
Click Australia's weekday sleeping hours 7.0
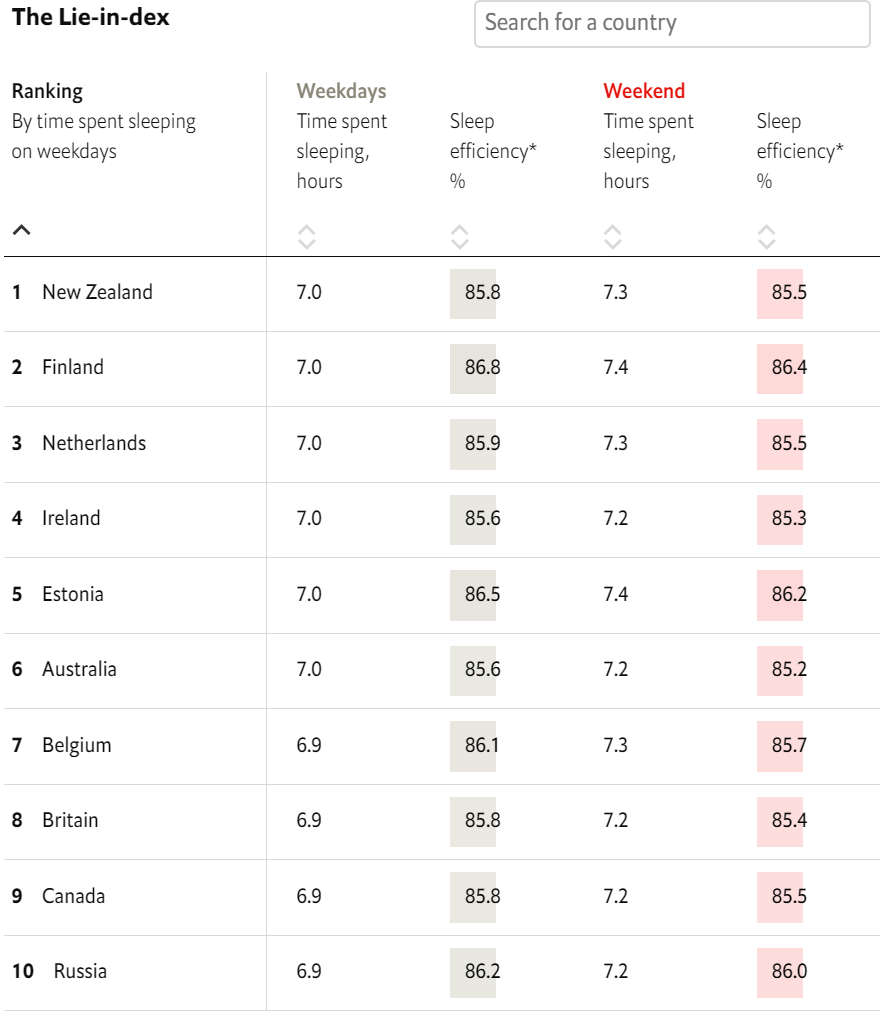pyautogui.click(x=309, y=669)
